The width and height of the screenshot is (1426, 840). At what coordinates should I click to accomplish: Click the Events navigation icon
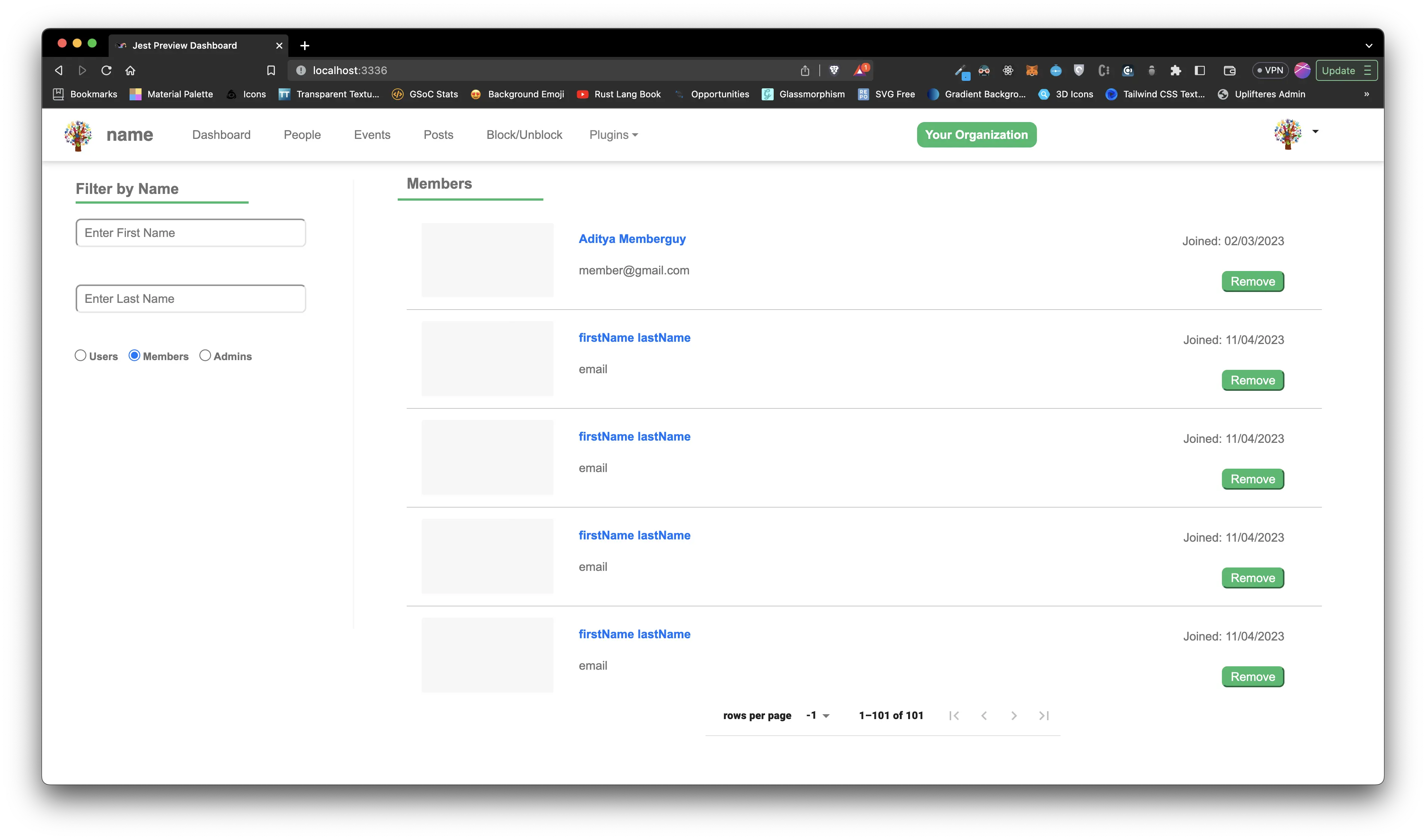click(x=371, y=134)
